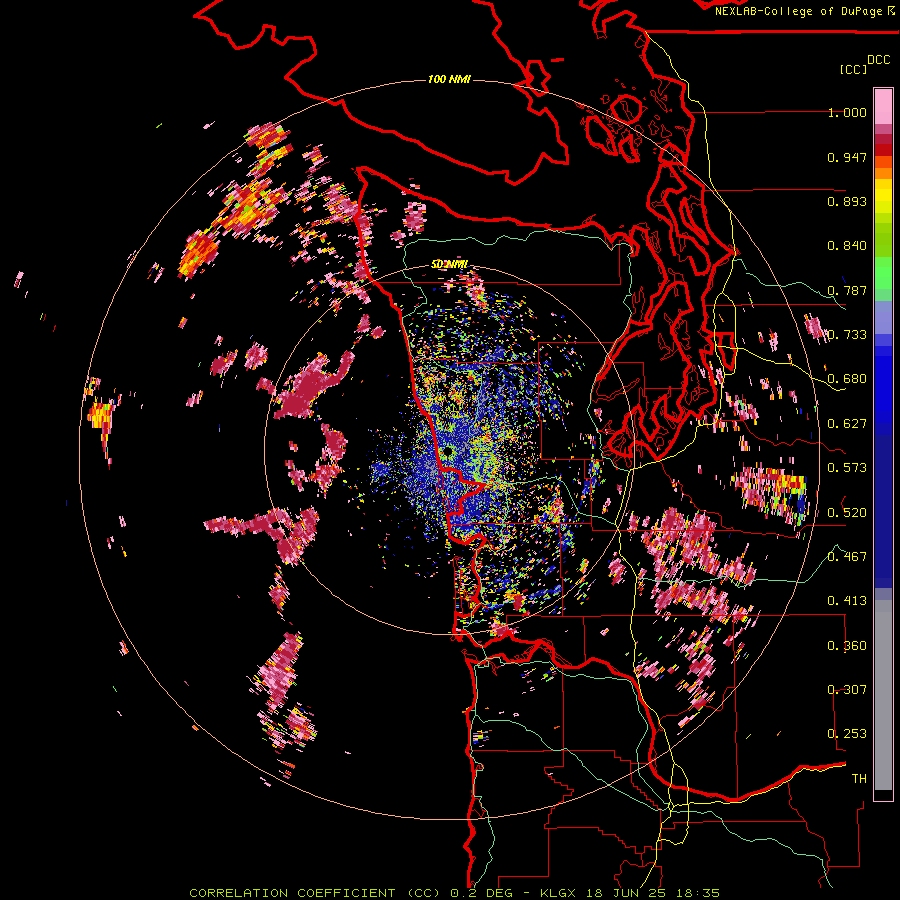Click the 100 NMI range ring label
The width and height of the screenshot is (900, 900).
click(449, 79)
